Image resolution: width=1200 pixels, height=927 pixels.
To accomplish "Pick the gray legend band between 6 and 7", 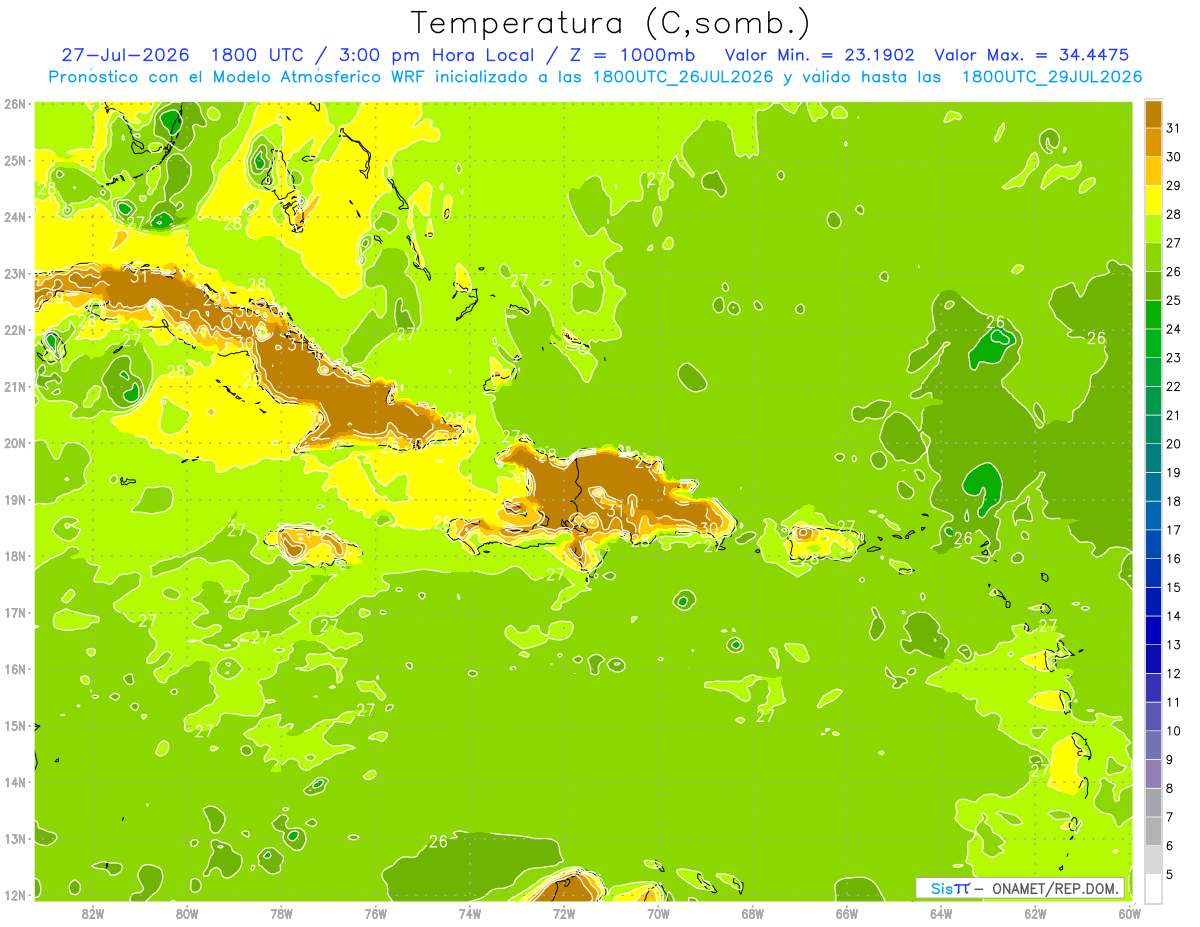I will point(1153,831).
